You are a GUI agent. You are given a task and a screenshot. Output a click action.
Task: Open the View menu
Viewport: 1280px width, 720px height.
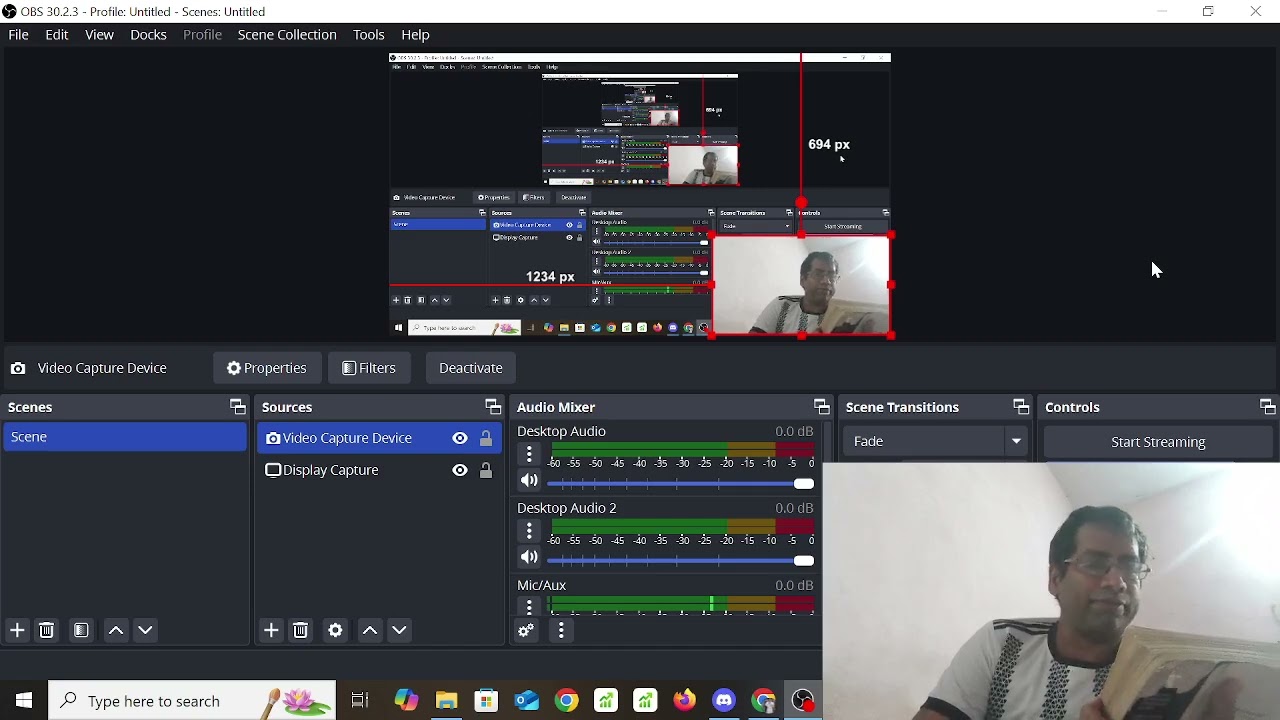pos(99,35)
